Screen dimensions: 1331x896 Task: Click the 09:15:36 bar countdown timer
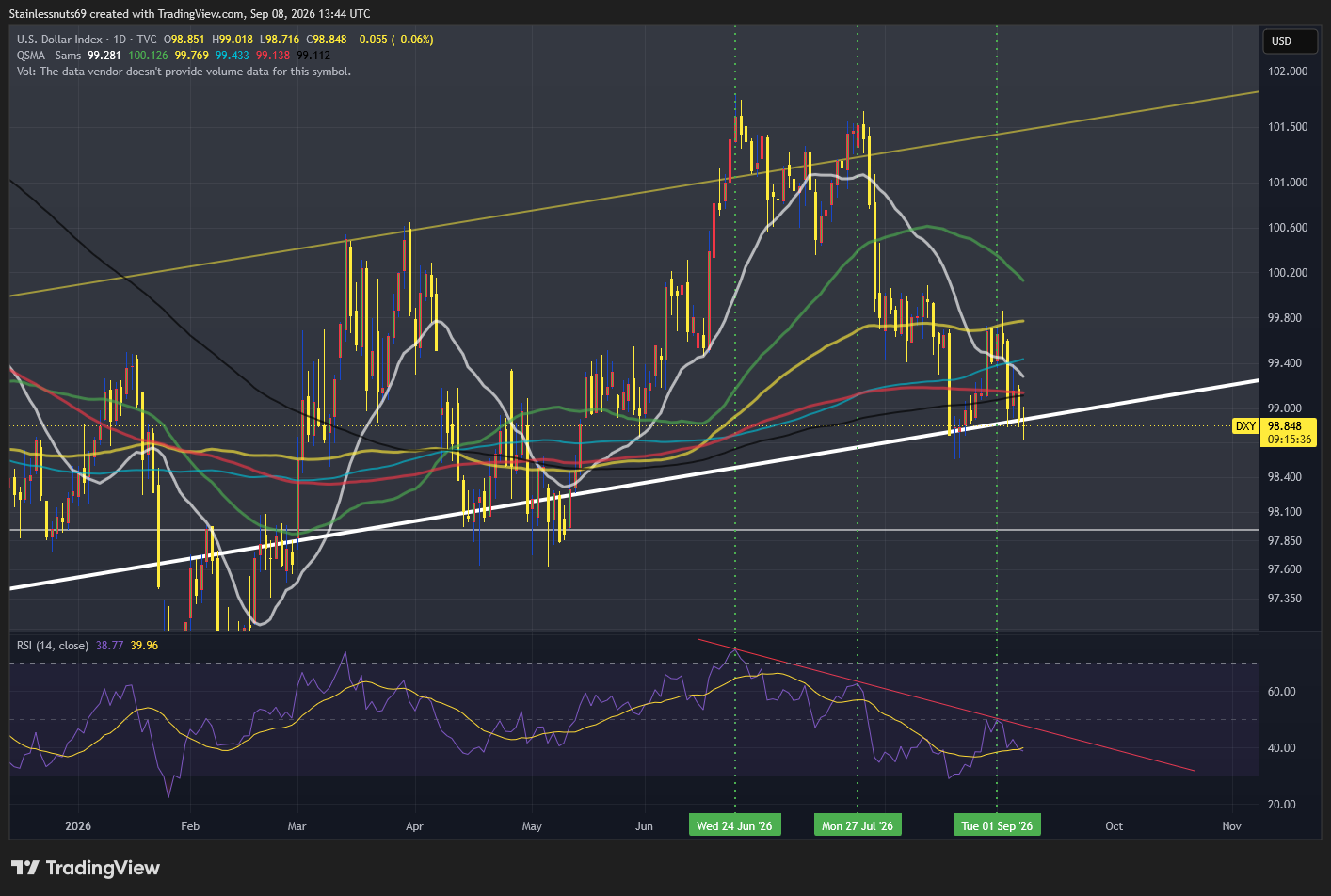pos(1290,440)
